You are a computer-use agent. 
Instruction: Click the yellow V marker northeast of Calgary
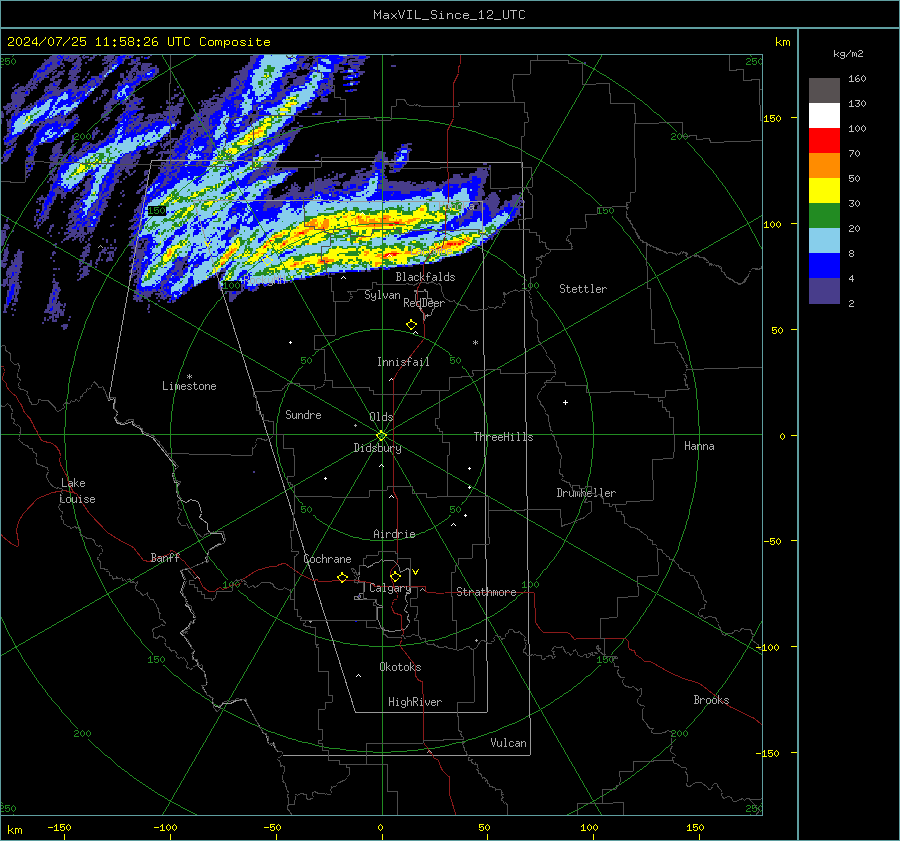point(416,572)
